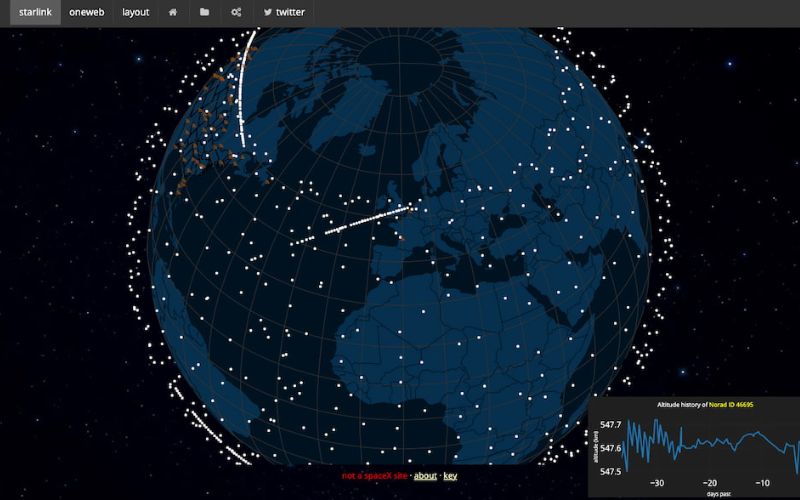Click the −30 days past axis label

tap(656, 481)
